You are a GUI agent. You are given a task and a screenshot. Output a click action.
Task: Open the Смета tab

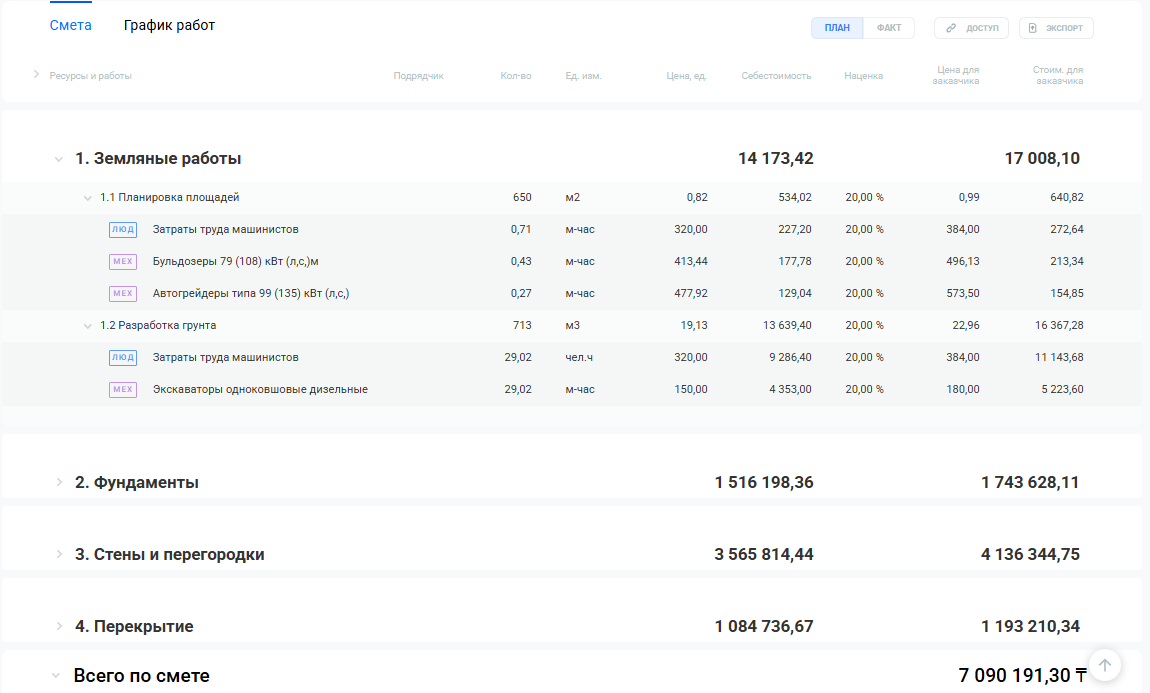click(x=71, y=25)
